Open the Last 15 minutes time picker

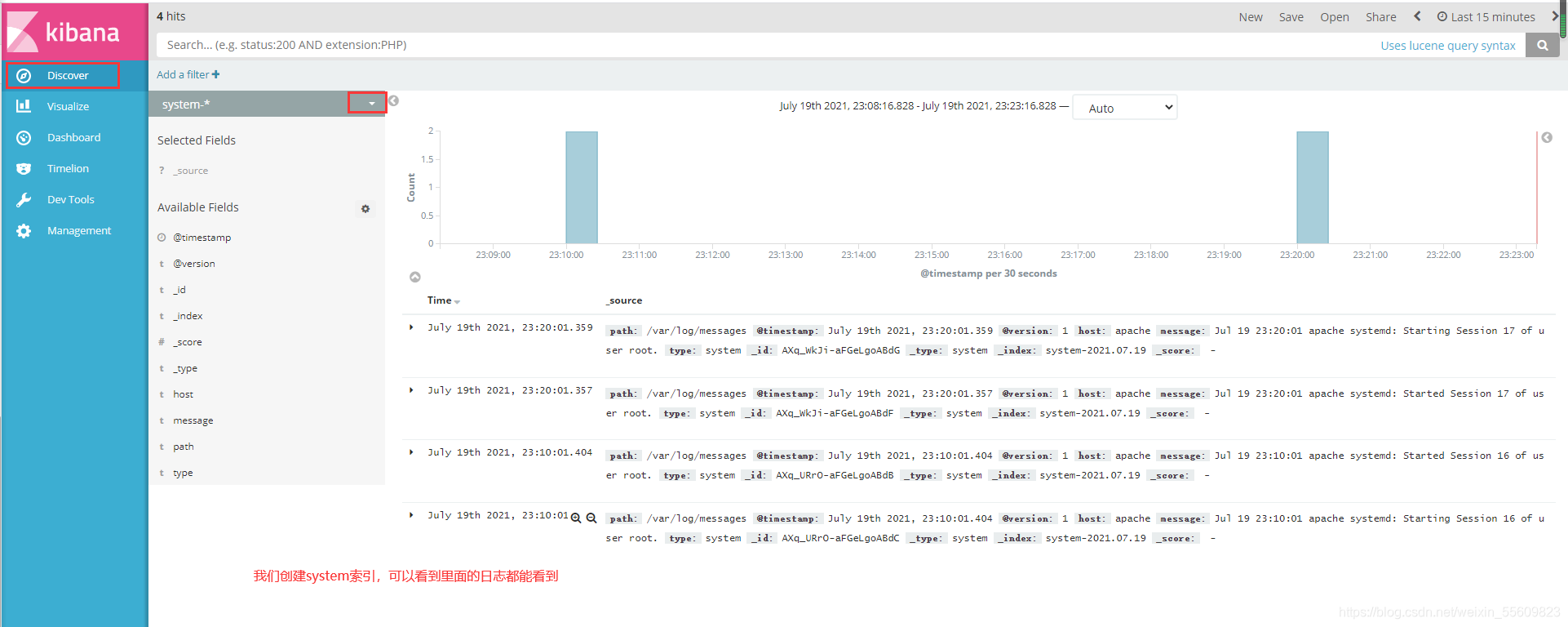pos(1486,17)
